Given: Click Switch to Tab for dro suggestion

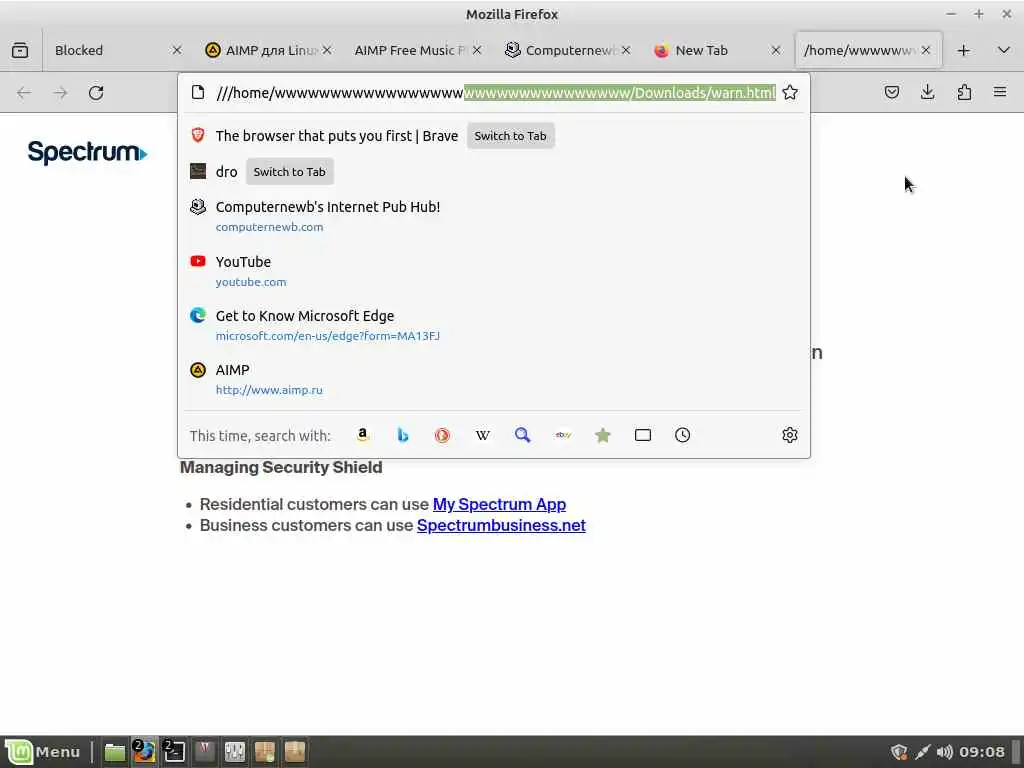Looking at the screenshot, I should pyautogui.click(x=289, y=172).
